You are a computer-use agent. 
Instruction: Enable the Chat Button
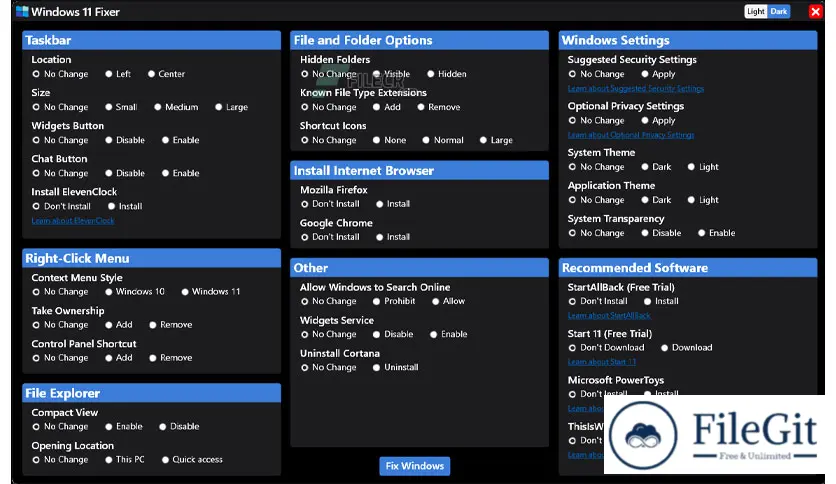pos(181,173)
